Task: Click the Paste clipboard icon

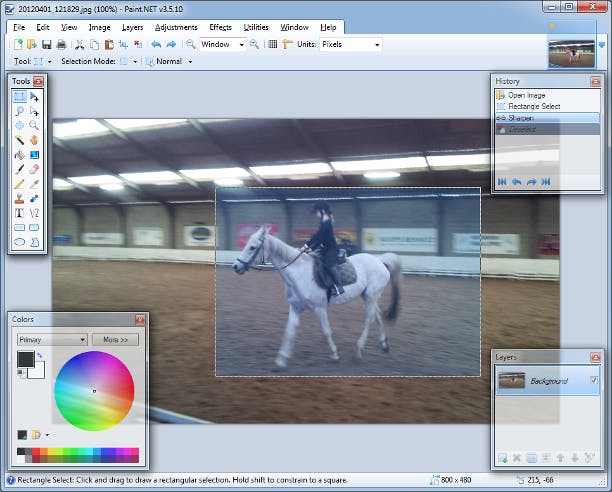Action: click(109, 44)
